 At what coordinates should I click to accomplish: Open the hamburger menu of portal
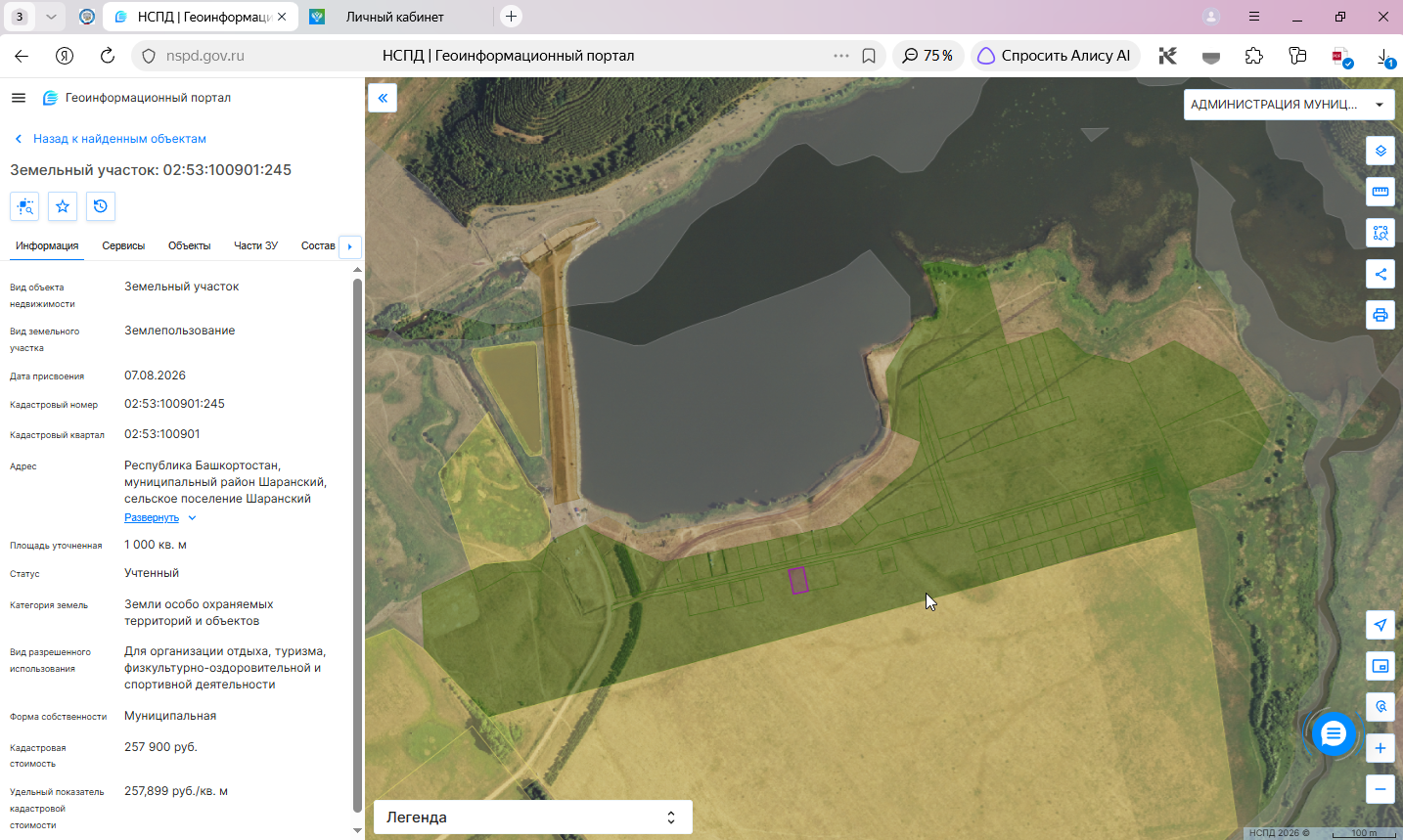19,98
